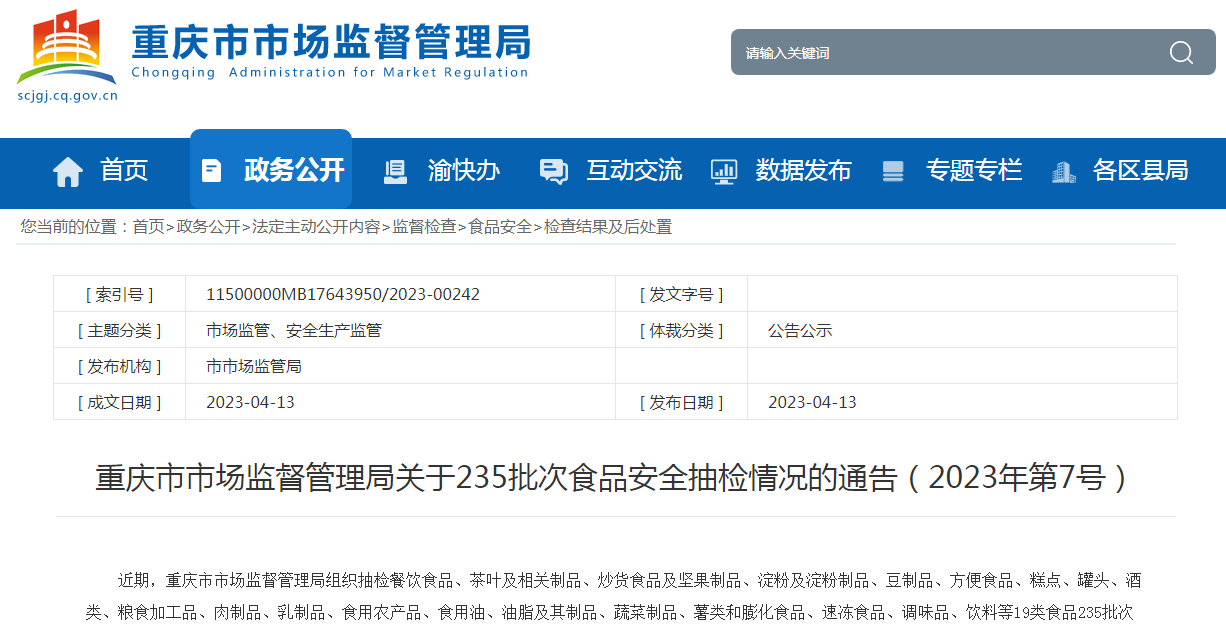Click the 发布日期 value 2023-04-13
This screenshot has width=1226, height=626.
812,402
